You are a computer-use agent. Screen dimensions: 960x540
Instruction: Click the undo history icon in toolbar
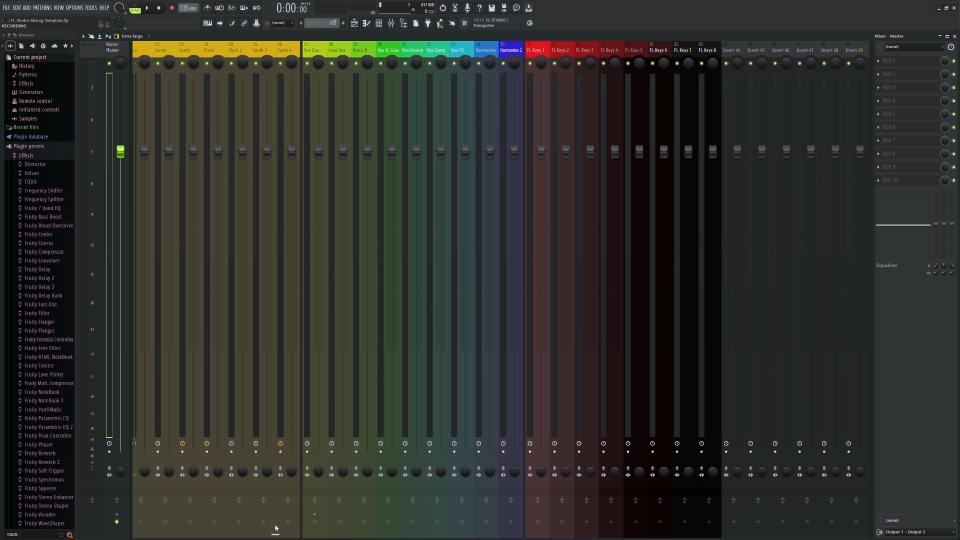tap(443, 8)
